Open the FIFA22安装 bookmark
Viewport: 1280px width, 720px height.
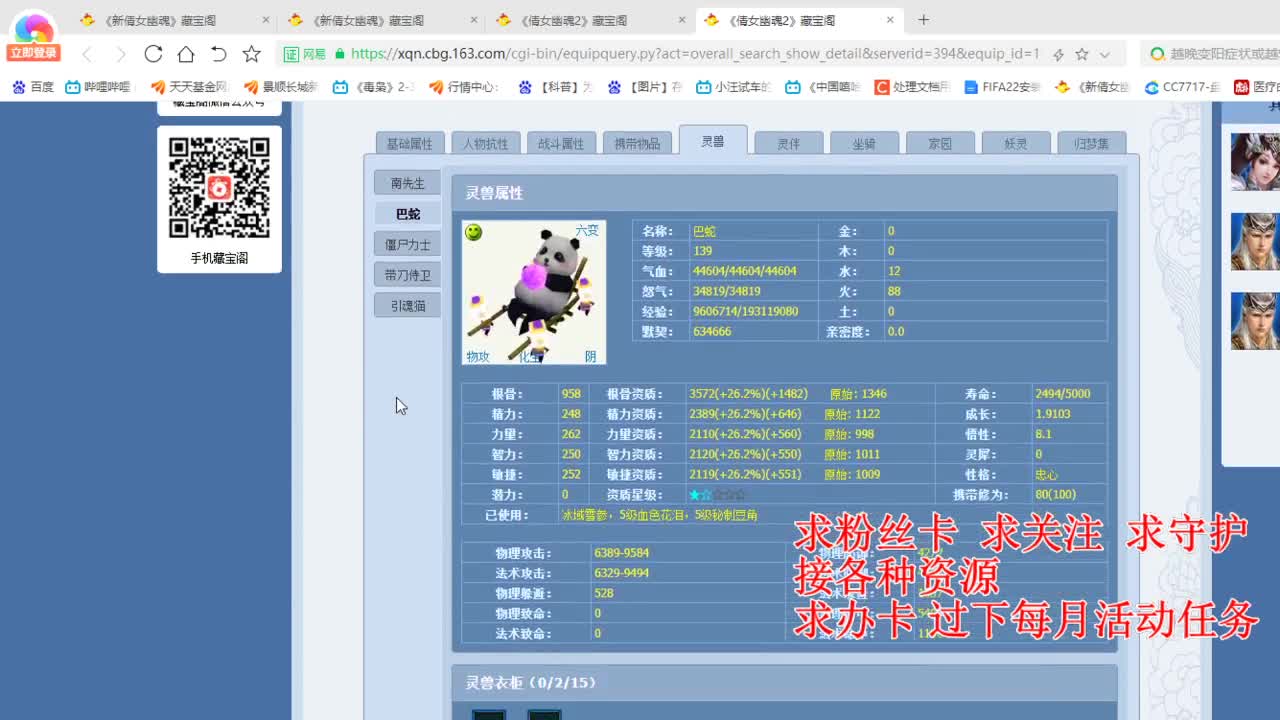1003,87
